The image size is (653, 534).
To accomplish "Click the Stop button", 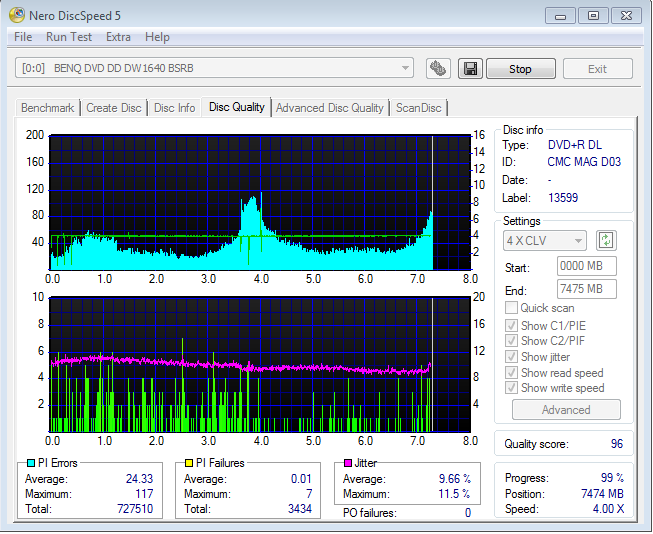I will pos(521,69).
